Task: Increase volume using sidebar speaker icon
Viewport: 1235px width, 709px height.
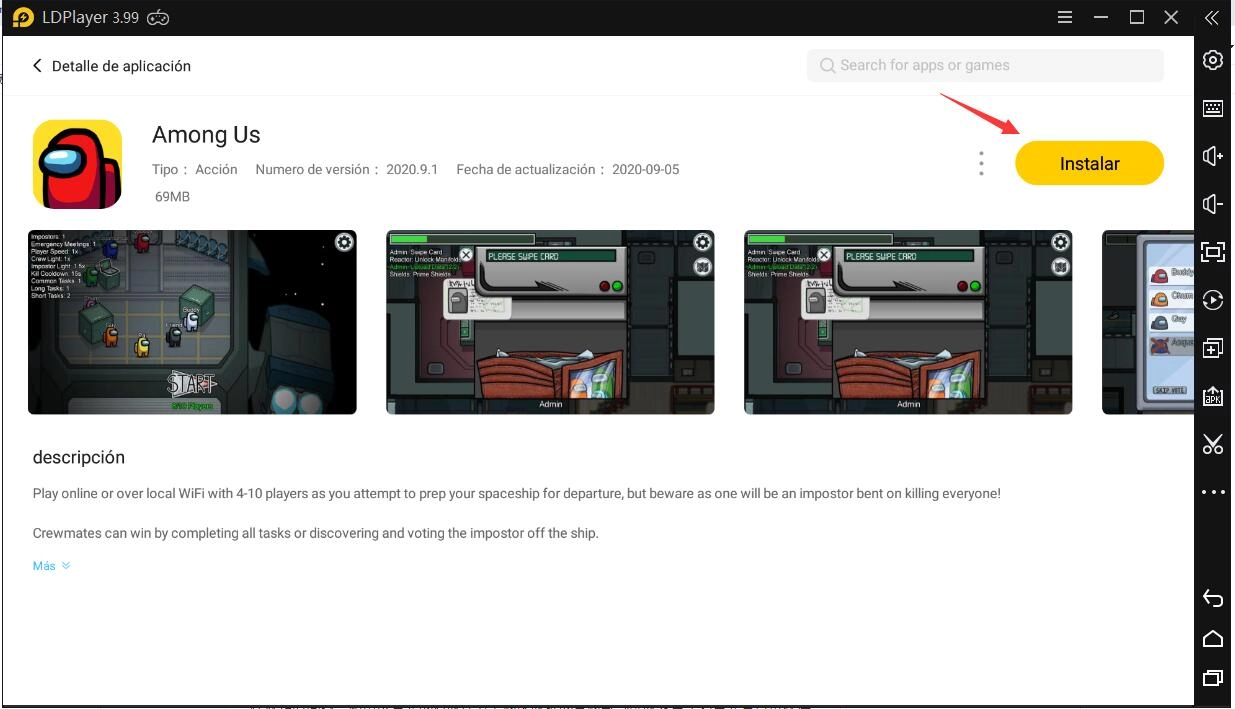Action: pyautogui.click(x=1213, y=156)
